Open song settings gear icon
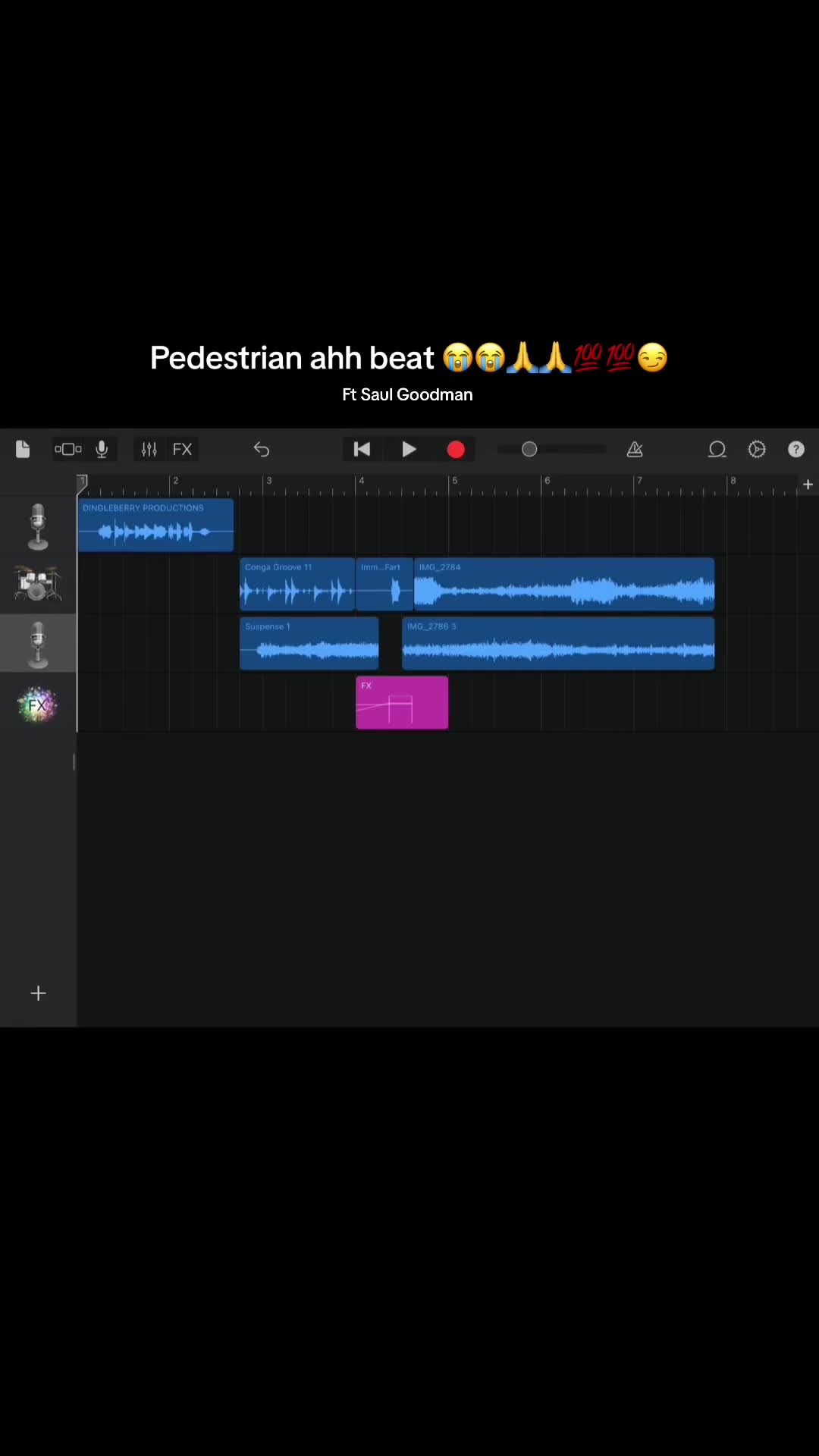The height and width of the screenshot is (1456, 819). [757, 449]
